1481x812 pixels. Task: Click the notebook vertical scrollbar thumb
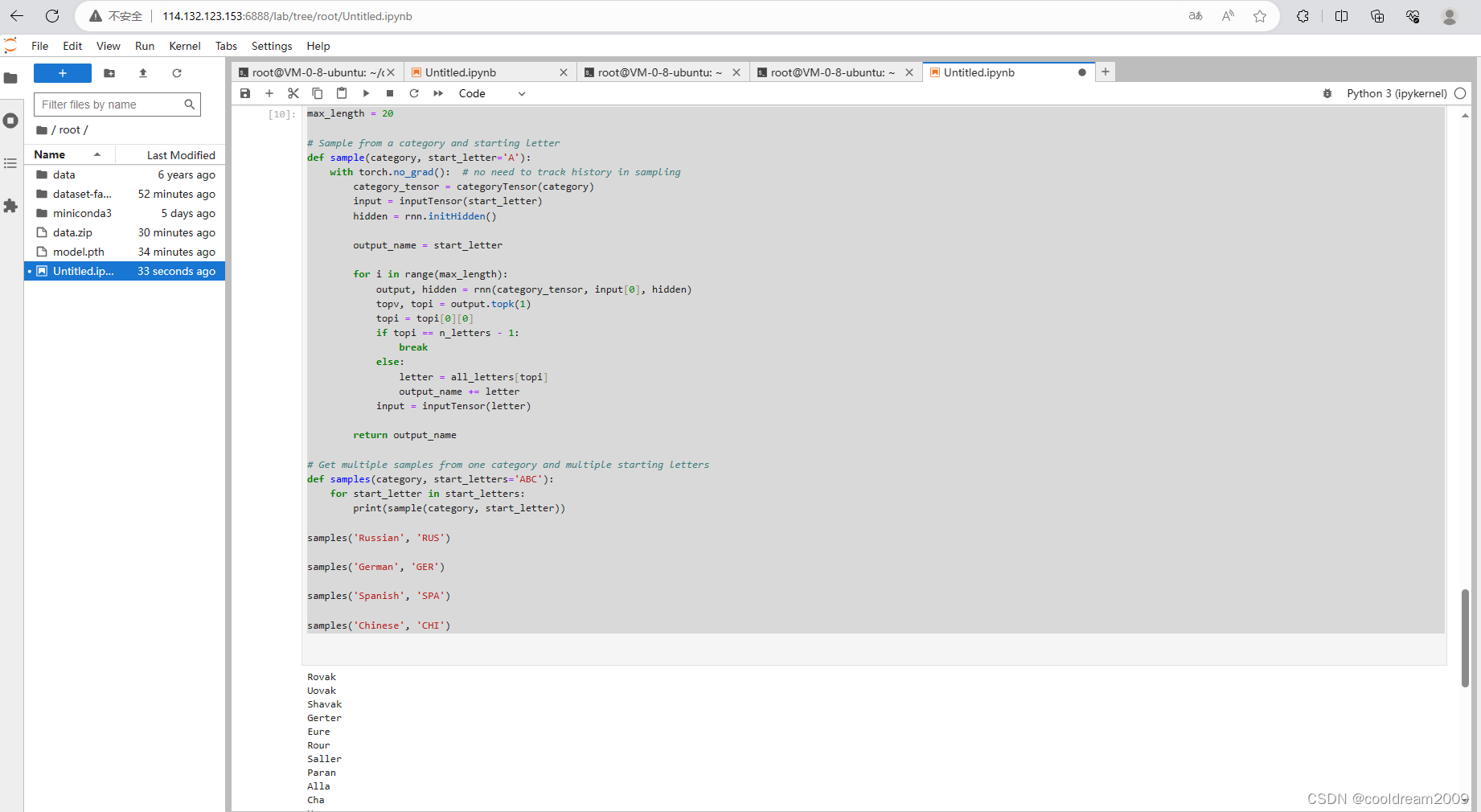click(x=1465, y=638)
